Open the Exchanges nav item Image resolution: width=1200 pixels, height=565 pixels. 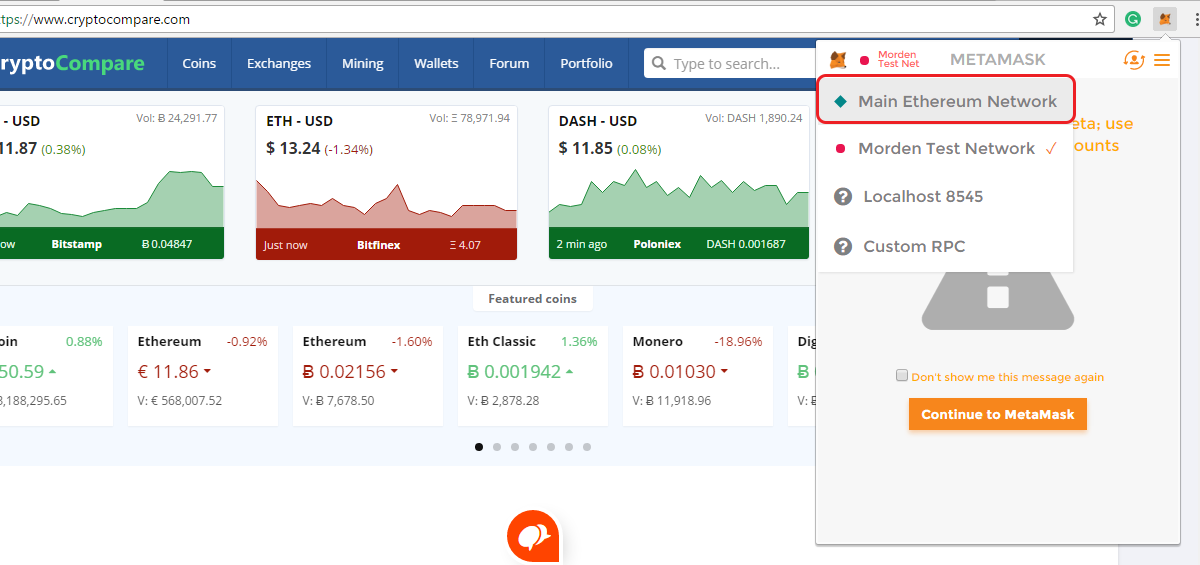tap(279, 63)
